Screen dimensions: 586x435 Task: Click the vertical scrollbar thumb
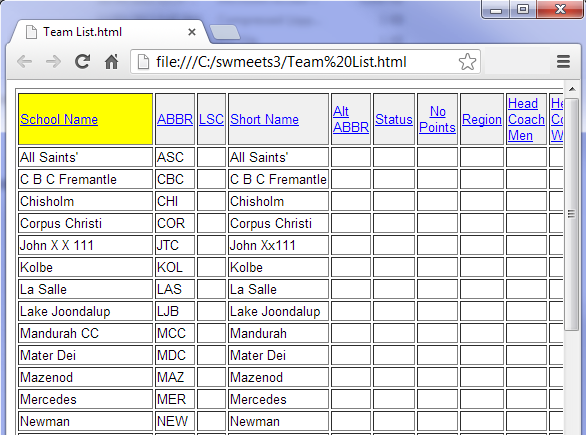click(571, 214)
